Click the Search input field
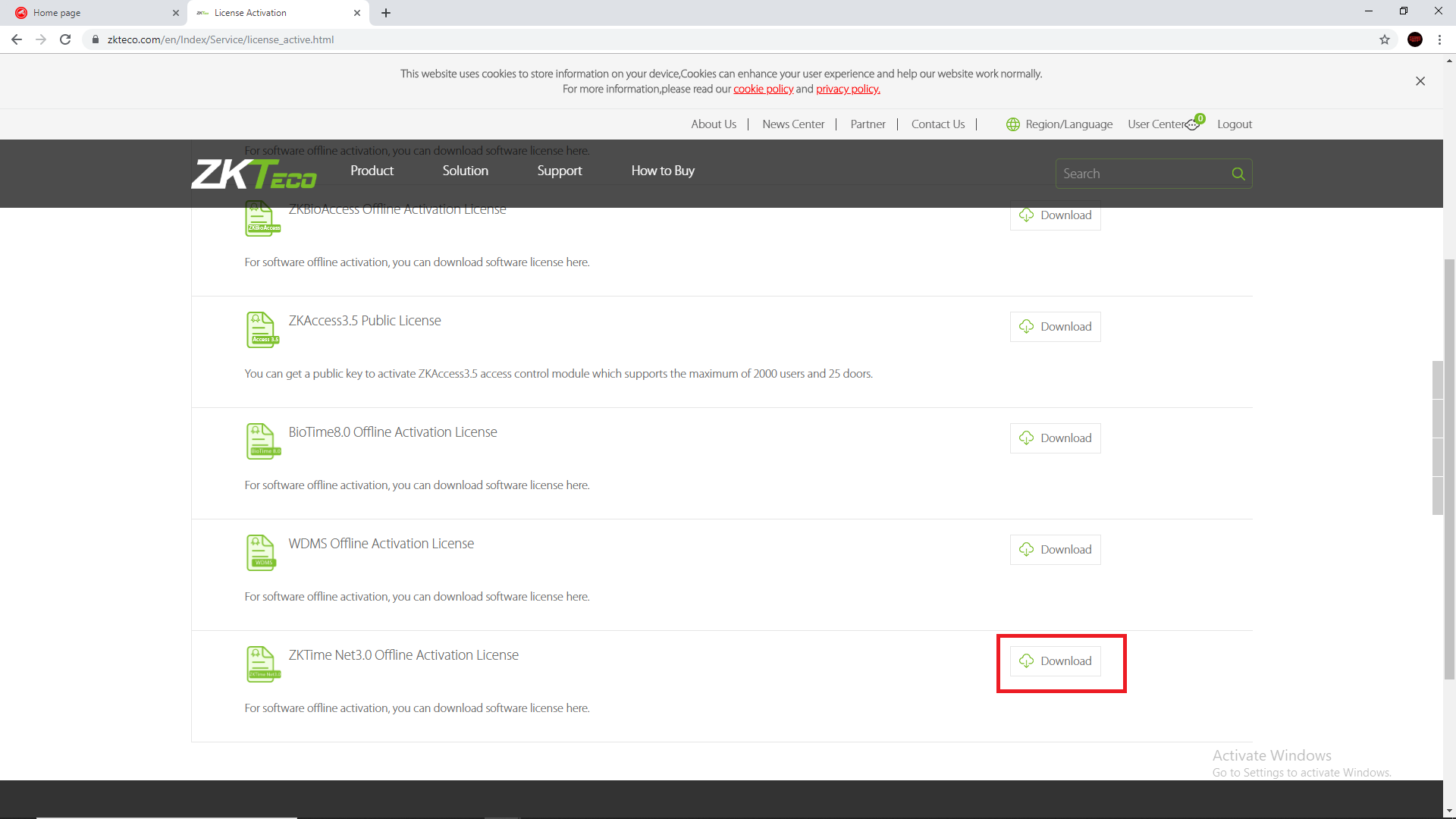Screen dimensions: 1456x819 click(1141, 174)
